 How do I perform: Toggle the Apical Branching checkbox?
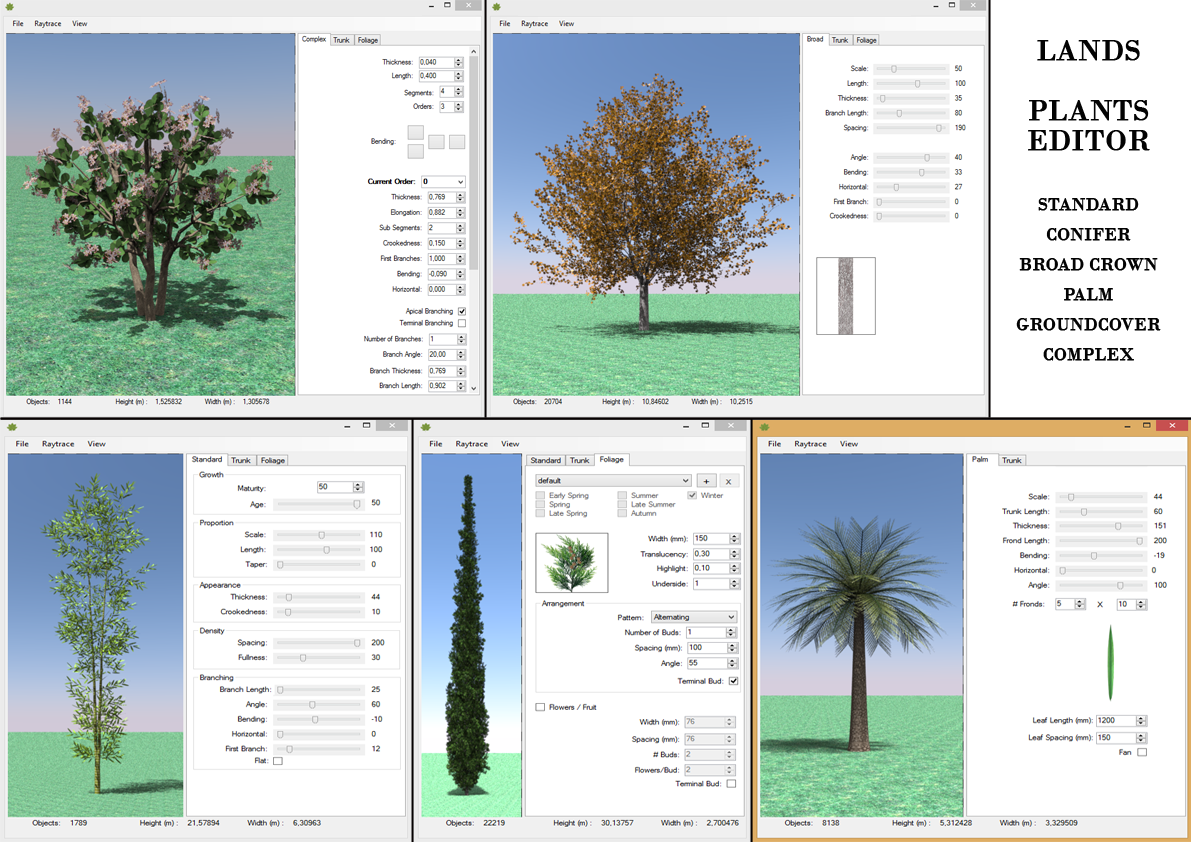click(x=462, y=311)
